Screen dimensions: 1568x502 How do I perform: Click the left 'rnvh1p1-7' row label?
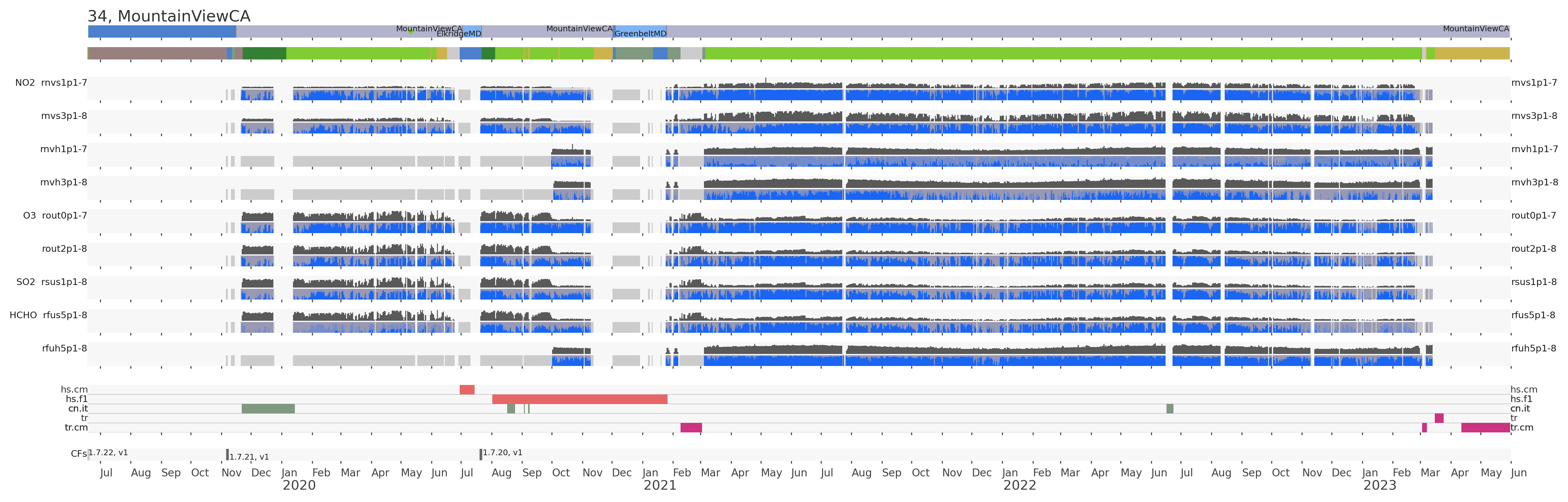[x=63, y=149]
